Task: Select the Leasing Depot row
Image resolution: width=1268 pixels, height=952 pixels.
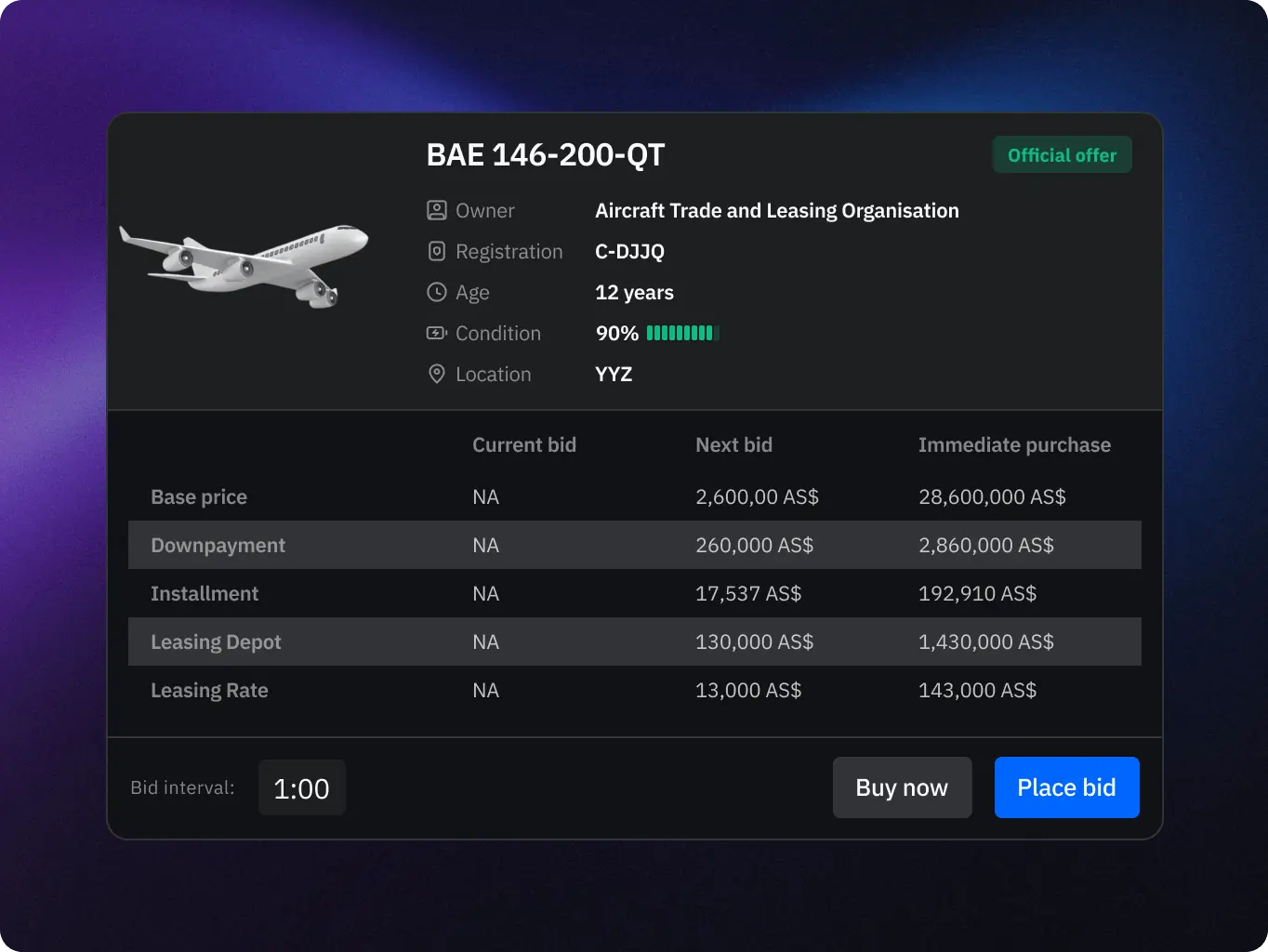Action: [x=216, y=641]
